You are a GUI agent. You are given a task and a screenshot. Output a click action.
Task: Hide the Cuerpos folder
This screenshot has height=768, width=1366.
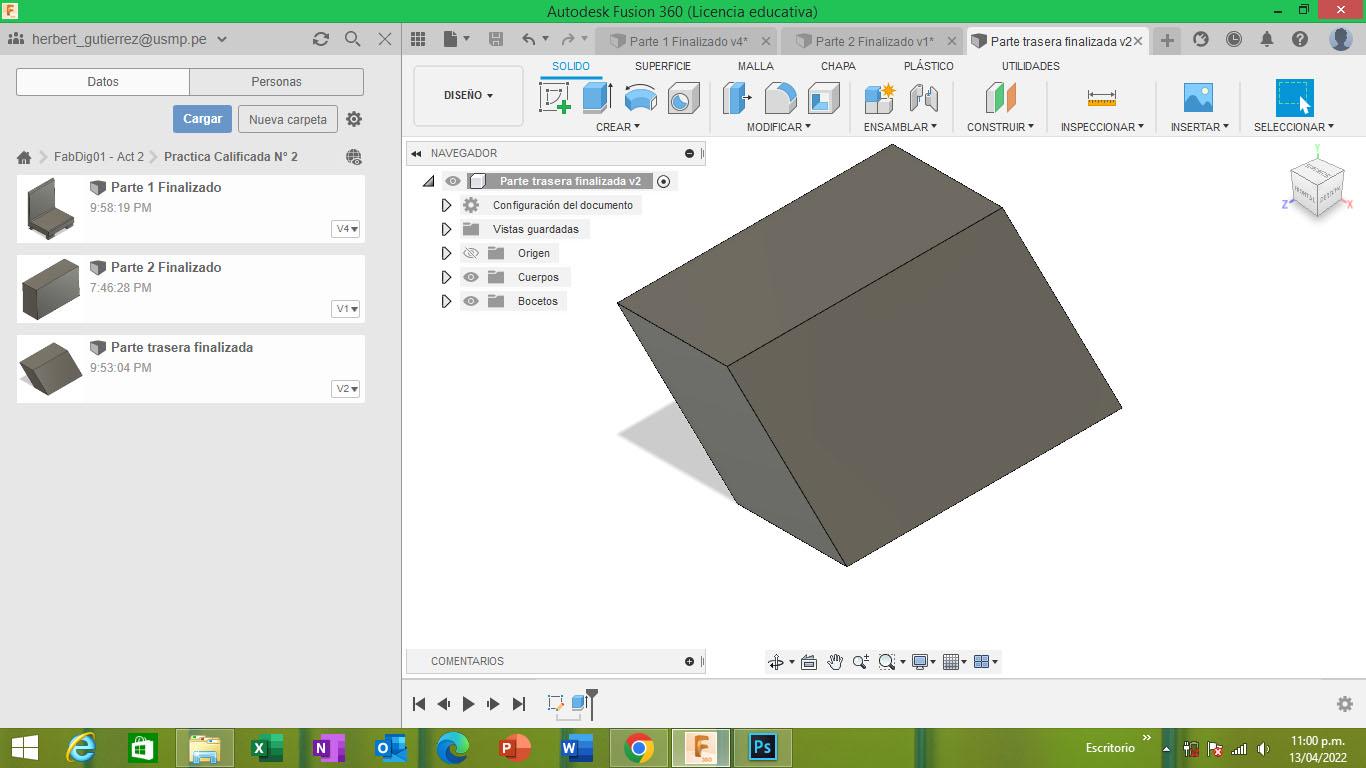[471, 277]
